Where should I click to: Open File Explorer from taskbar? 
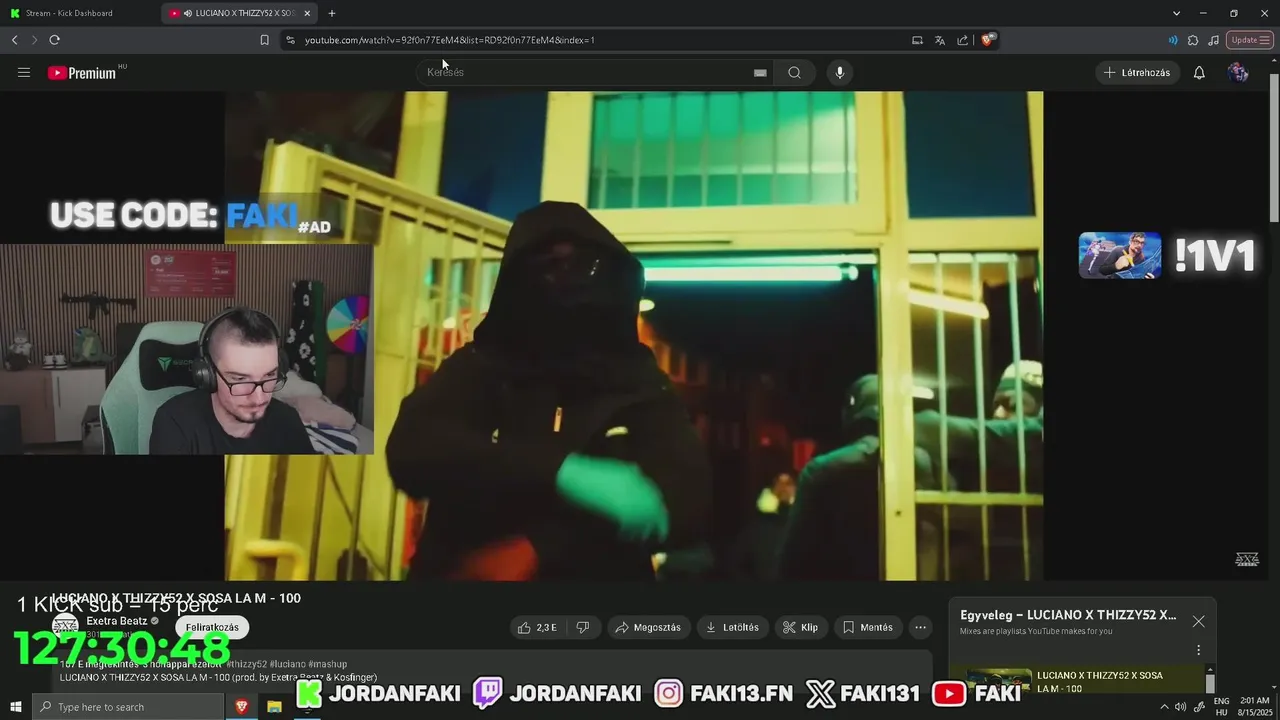[274, 707]
